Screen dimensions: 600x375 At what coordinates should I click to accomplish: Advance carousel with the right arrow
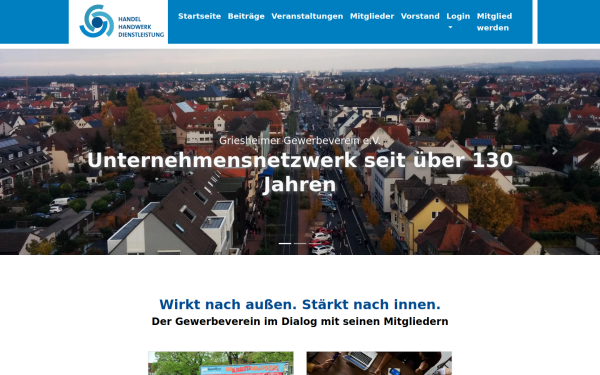[x=554, y=151]
